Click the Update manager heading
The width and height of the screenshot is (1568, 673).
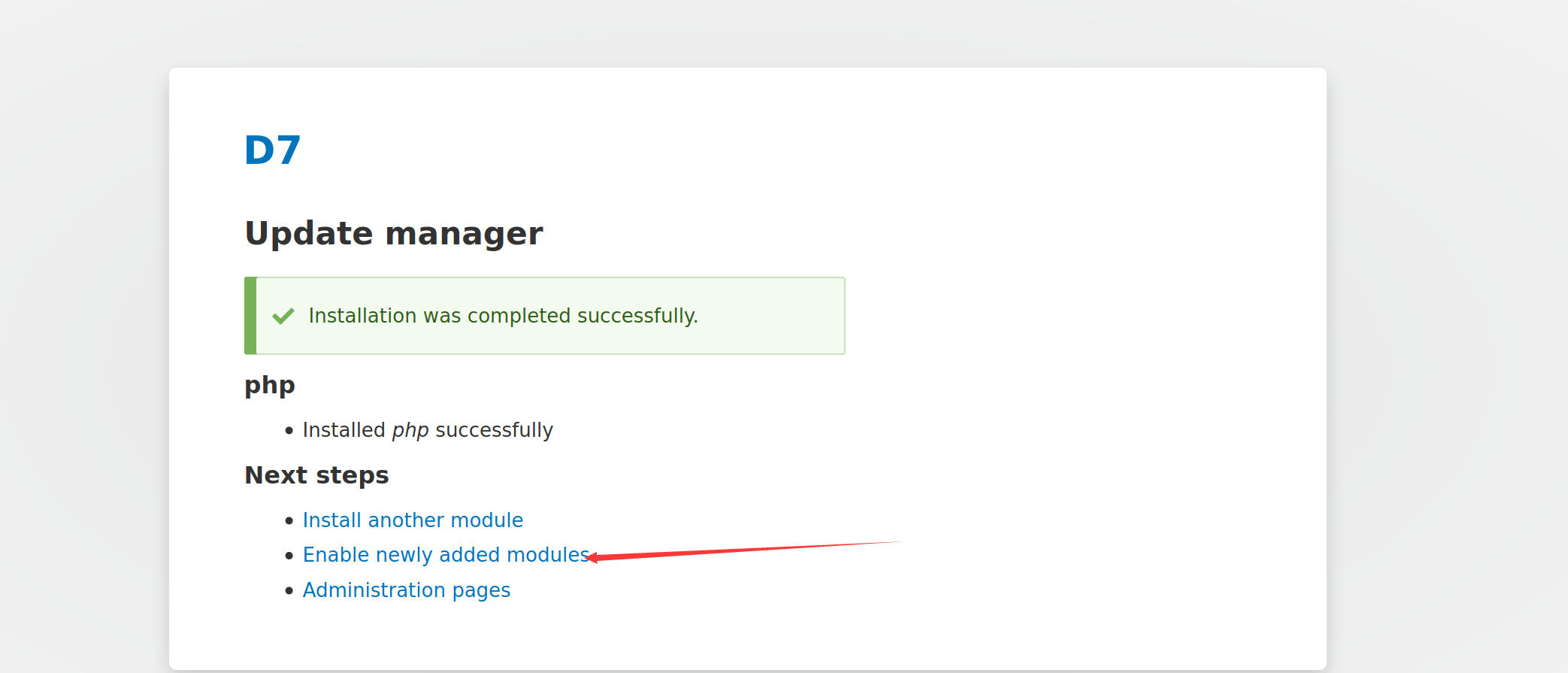tap(394, 233)
